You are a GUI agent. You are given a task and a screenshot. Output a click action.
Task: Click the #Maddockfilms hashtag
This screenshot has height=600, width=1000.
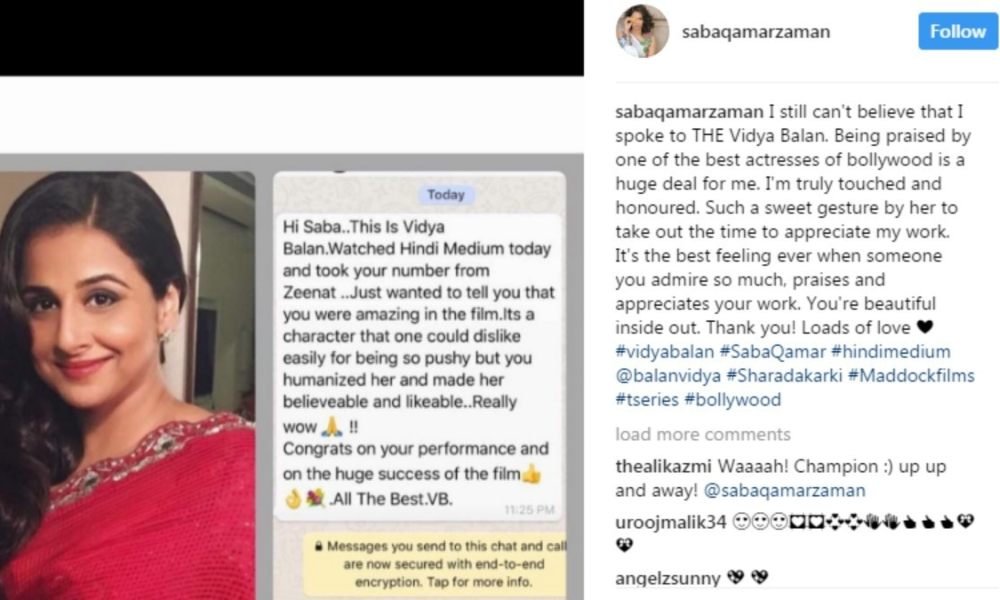pos(911,376)
